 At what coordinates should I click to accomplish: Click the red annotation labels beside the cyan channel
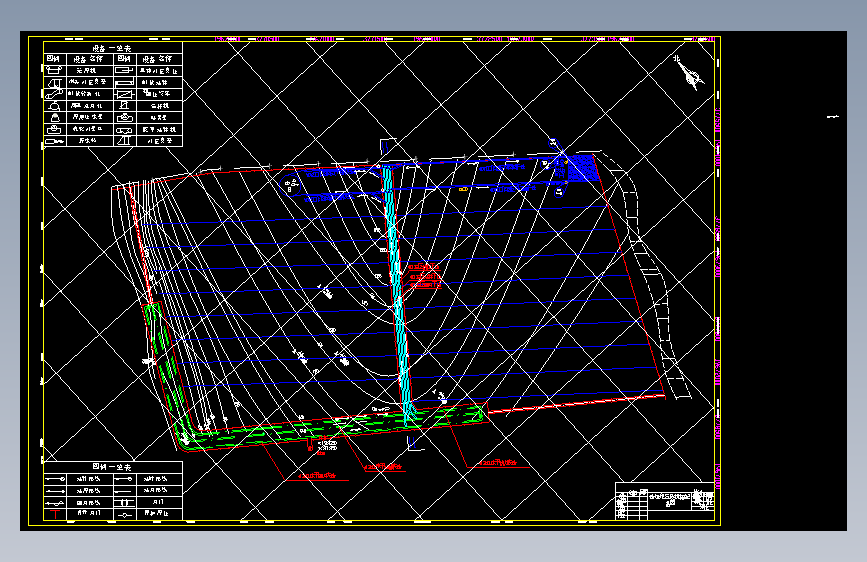pyautogui.click(x=425, y=276)
